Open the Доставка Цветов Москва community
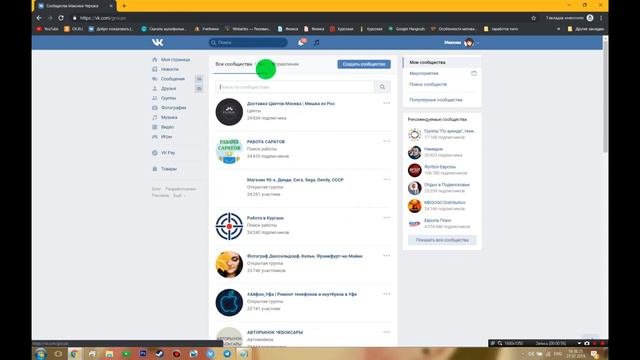This screenshot has width=640, height=360. pyautogui.click(x=291, y=104)
